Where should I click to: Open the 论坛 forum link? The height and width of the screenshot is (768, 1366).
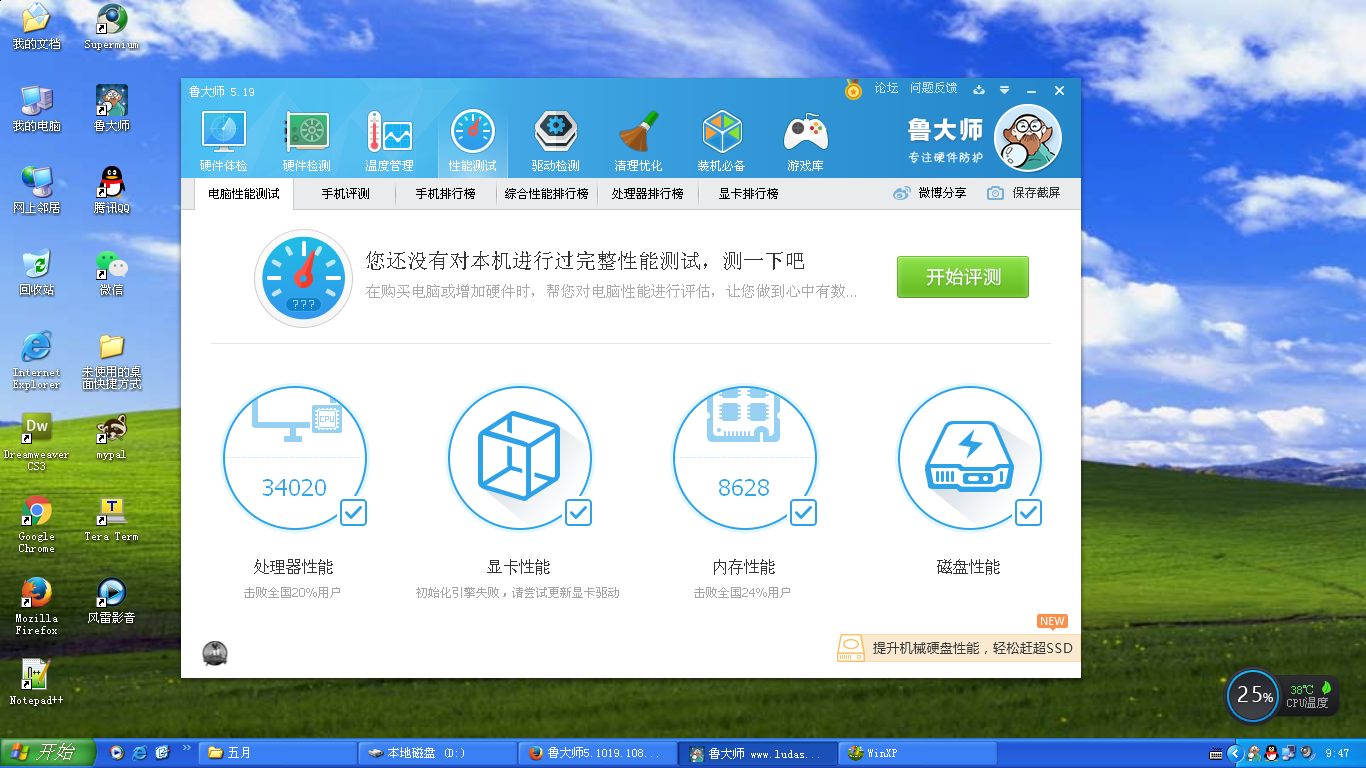point(886,88)
